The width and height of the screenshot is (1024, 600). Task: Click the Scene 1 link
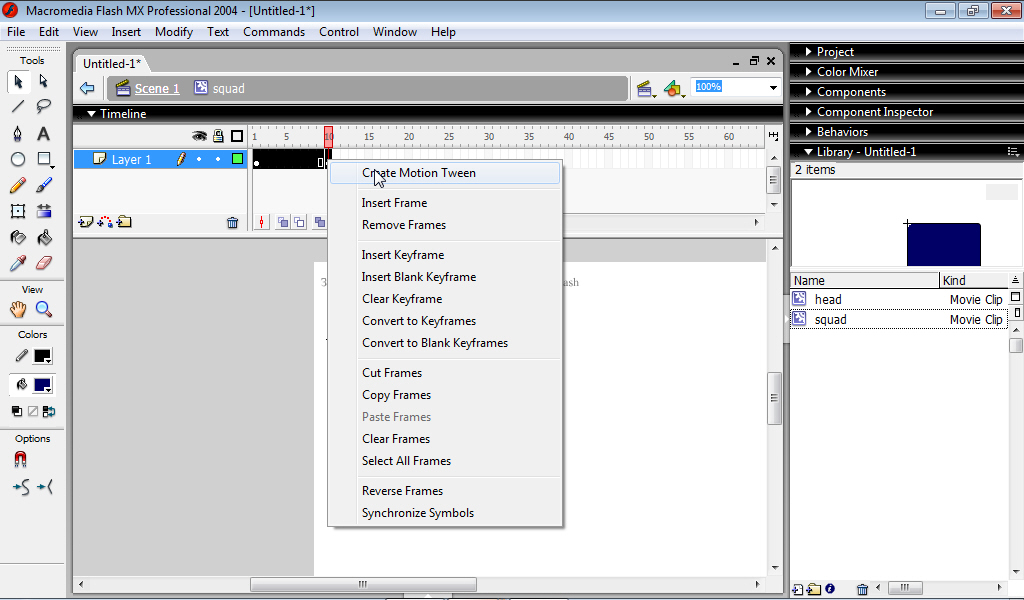point(157,88)
